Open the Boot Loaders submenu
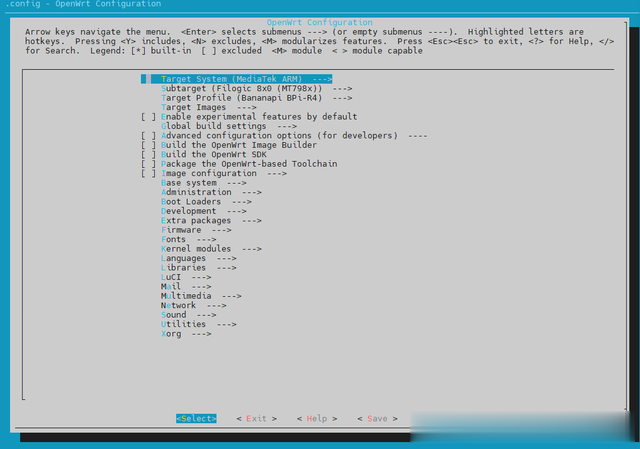 206,201
